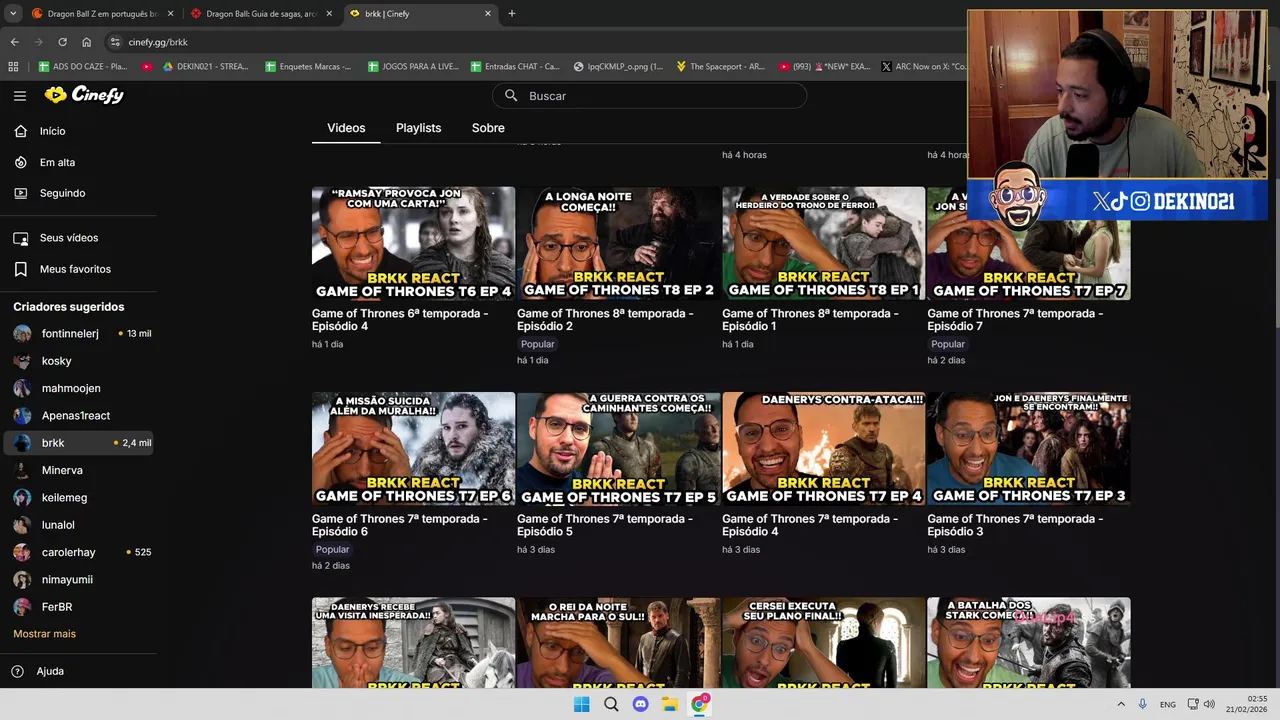Open Game of Thrones T7 EP 4 thumbnail
This screenshot has width=1280, height=720.
click(823, 449)
